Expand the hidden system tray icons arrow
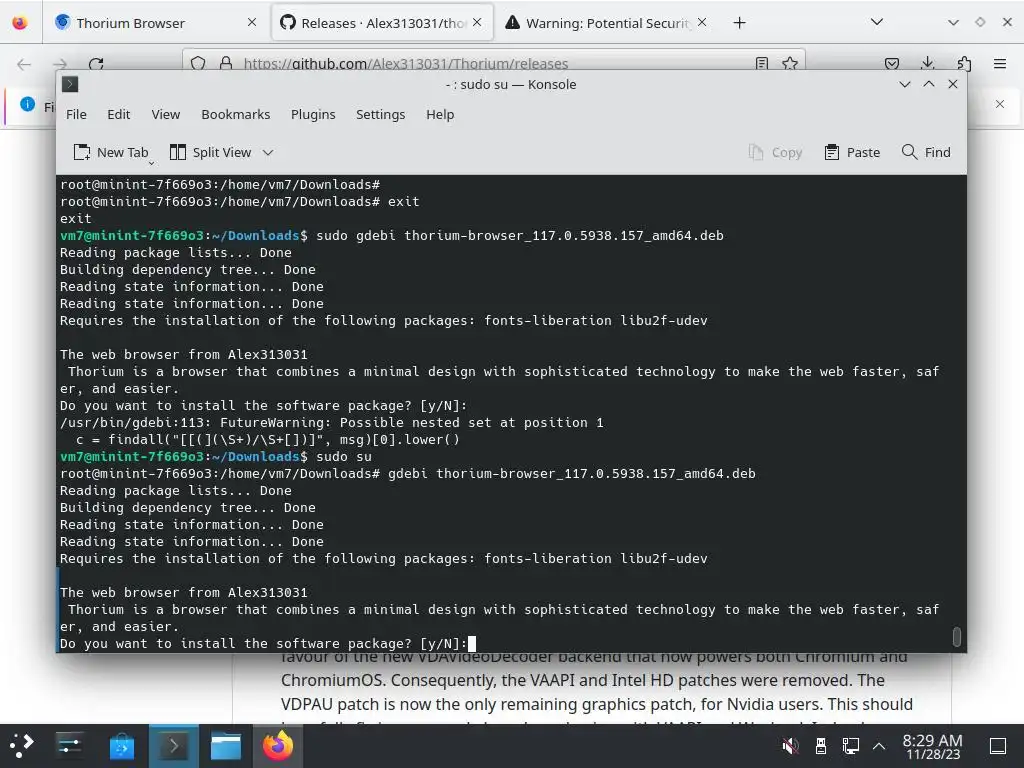The image size is (1024, 768). pos(879,746)
